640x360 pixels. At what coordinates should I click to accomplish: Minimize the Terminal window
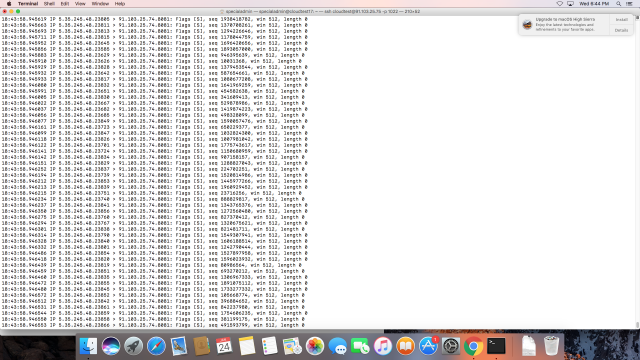click(x=11, y=11)
